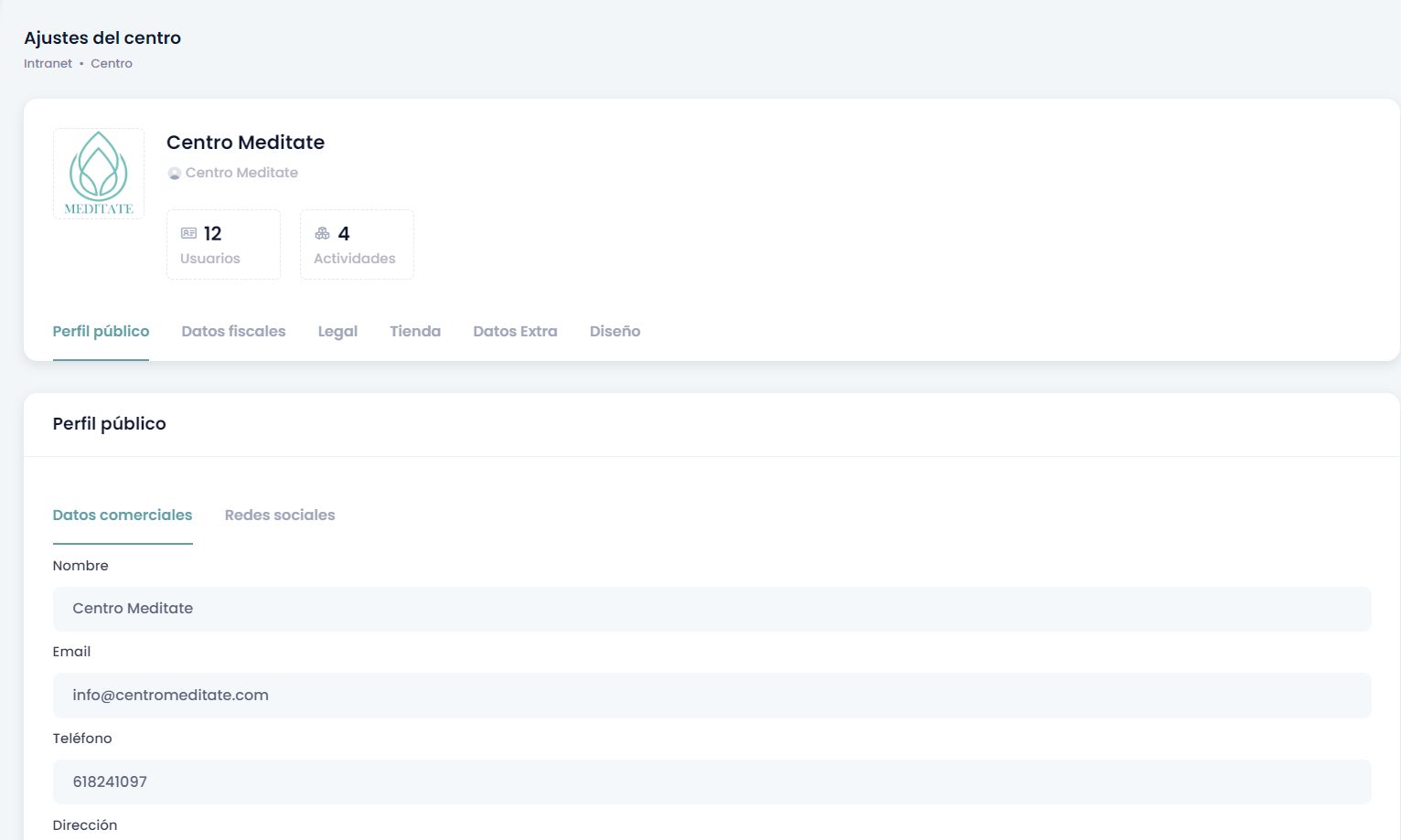Image resolution: width=1401 pixels, height=840 pixels.
Task: Open the Datos Extra tab
Action: [x=515, y=332]
